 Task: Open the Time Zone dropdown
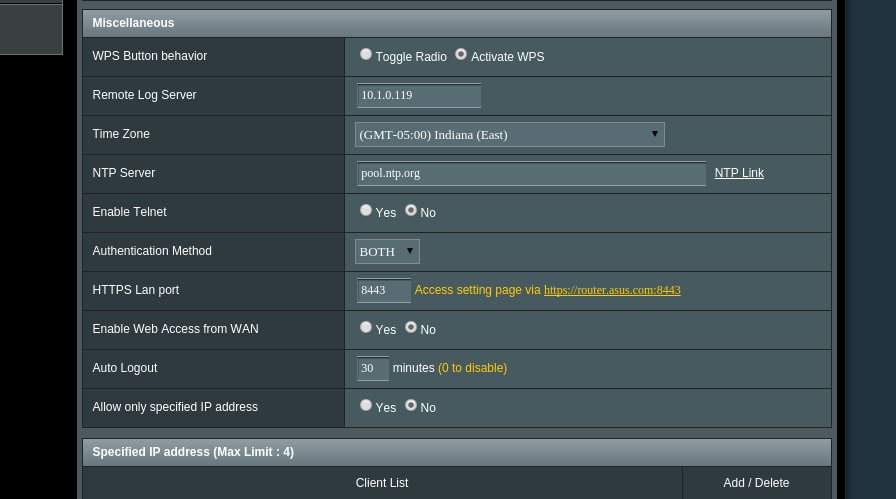pyautogui.click(x=510, y=134)
